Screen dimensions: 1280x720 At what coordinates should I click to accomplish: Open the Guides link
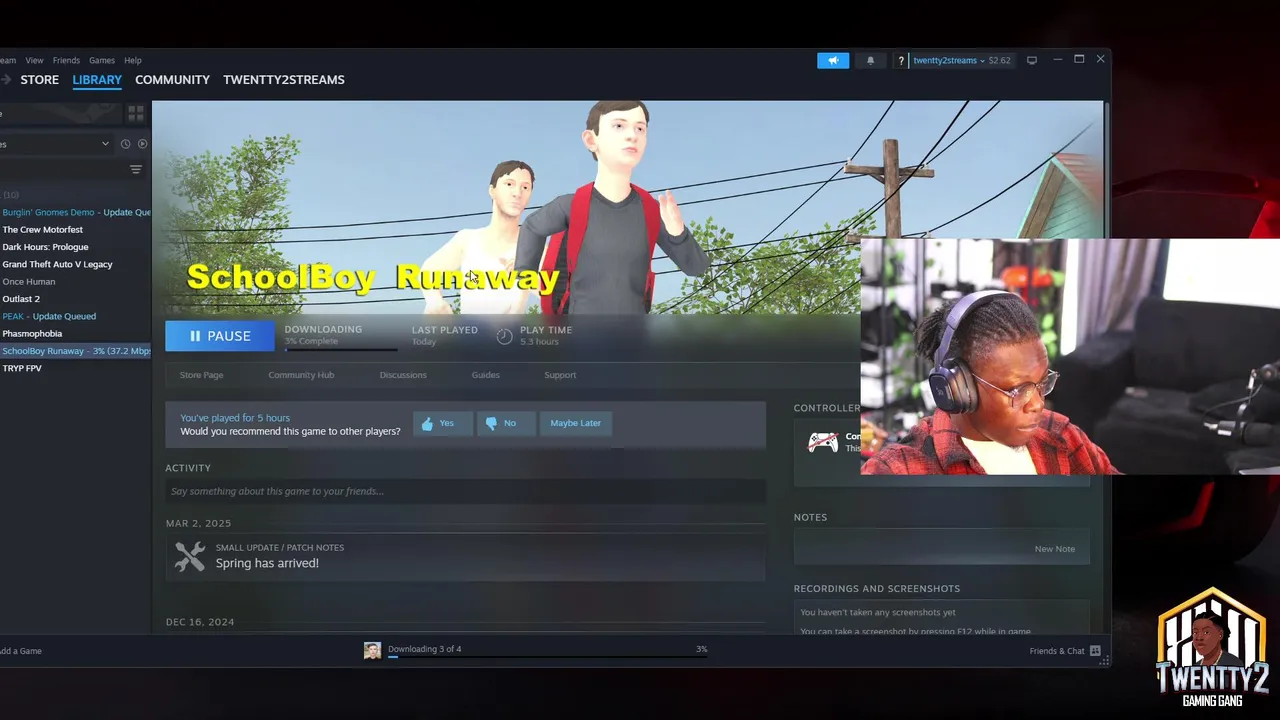click(x=485, y=375)
